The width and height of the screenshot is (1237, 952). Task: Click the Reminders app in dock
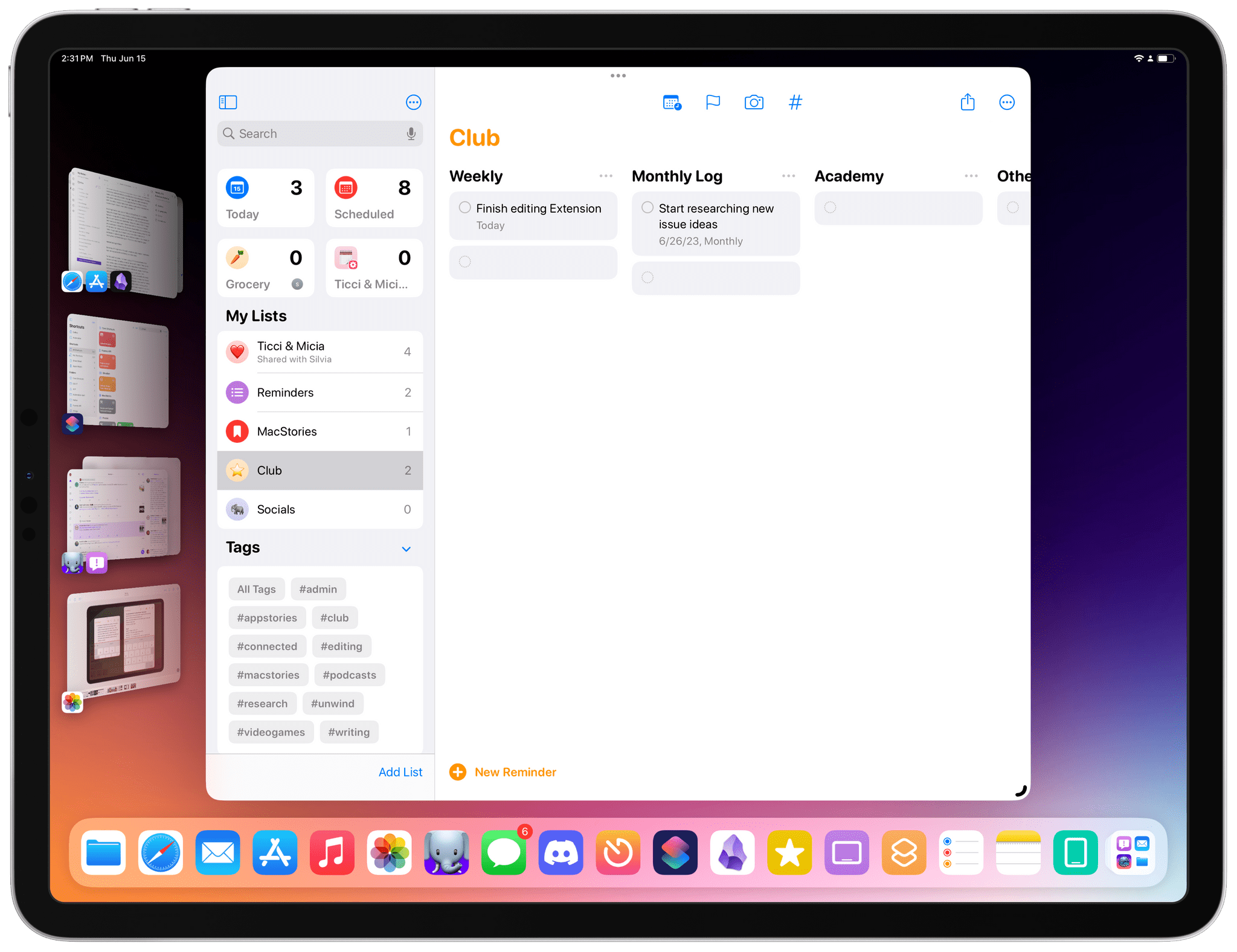click(961, 856)
